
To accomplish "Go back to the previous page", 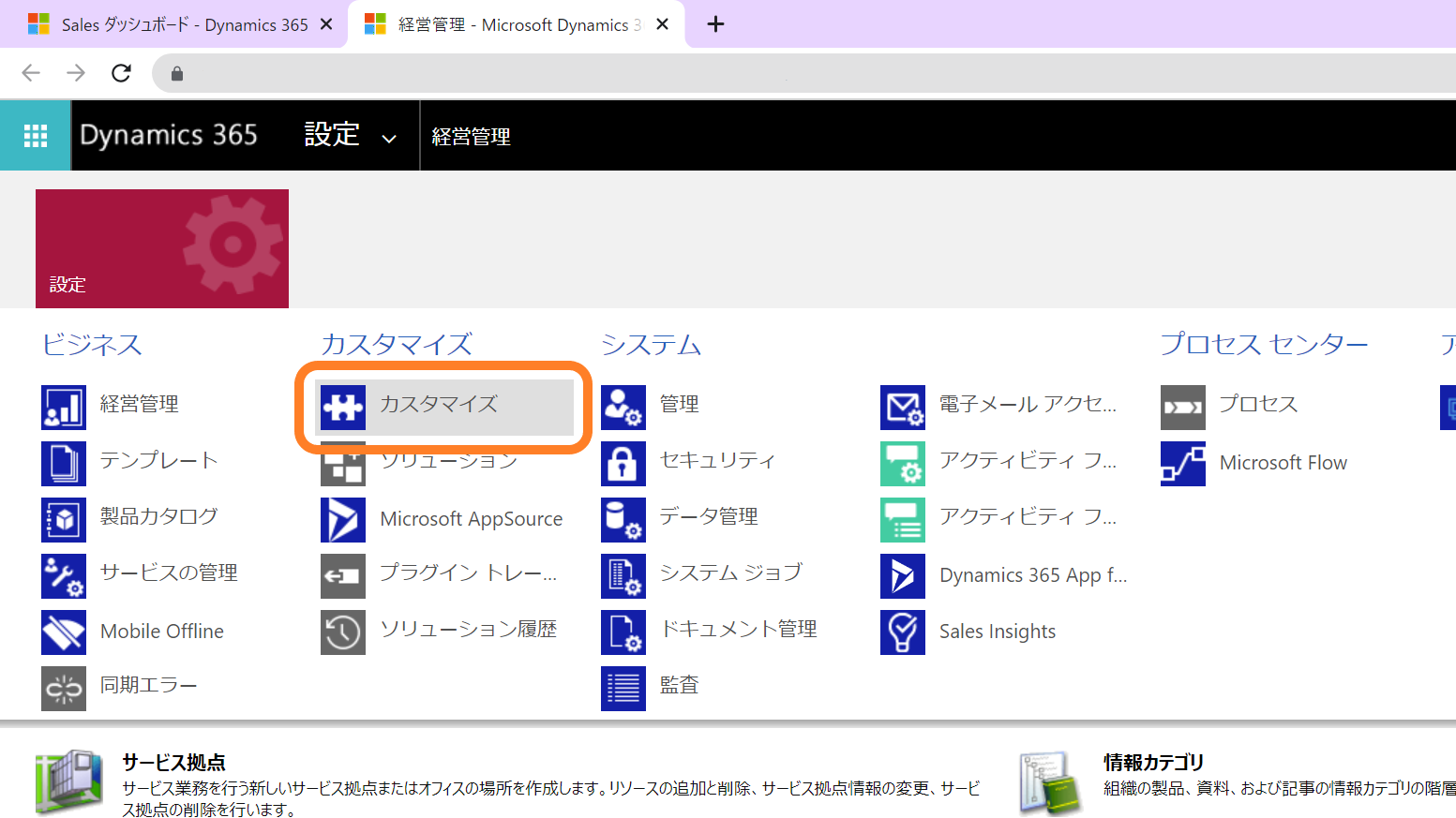I will point(31,73).
